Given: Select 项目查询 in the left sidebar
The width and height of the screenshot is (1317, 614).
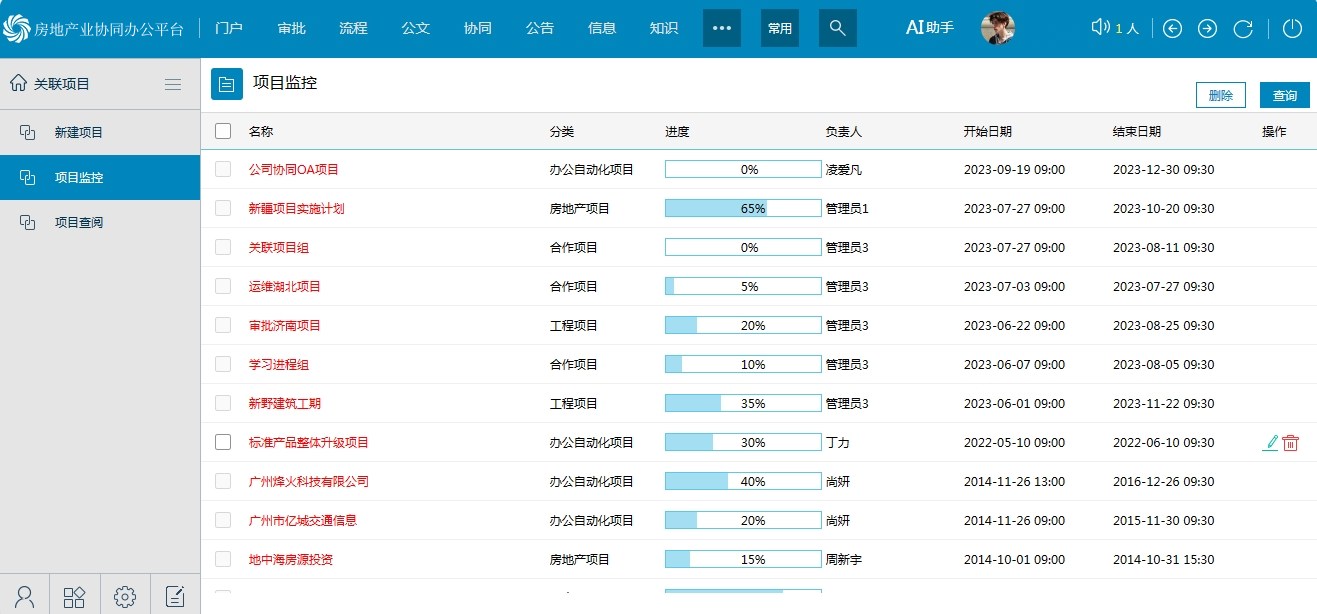Looking at the screenshot, I should tap(79, 222).
